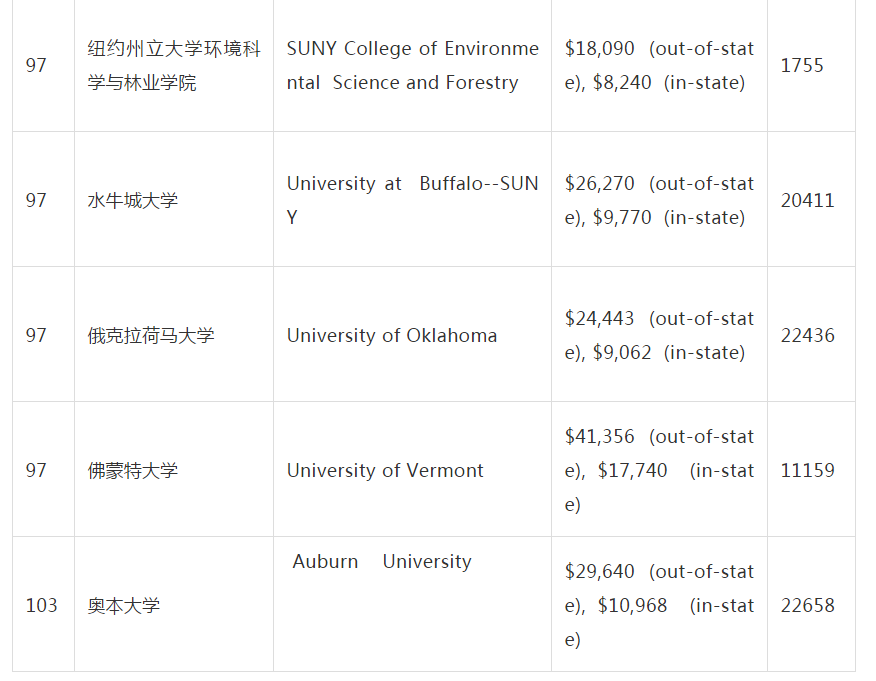The image size is (876, 681).
Task: Click the $41,356 tuition cell
Action: [659, 471]
